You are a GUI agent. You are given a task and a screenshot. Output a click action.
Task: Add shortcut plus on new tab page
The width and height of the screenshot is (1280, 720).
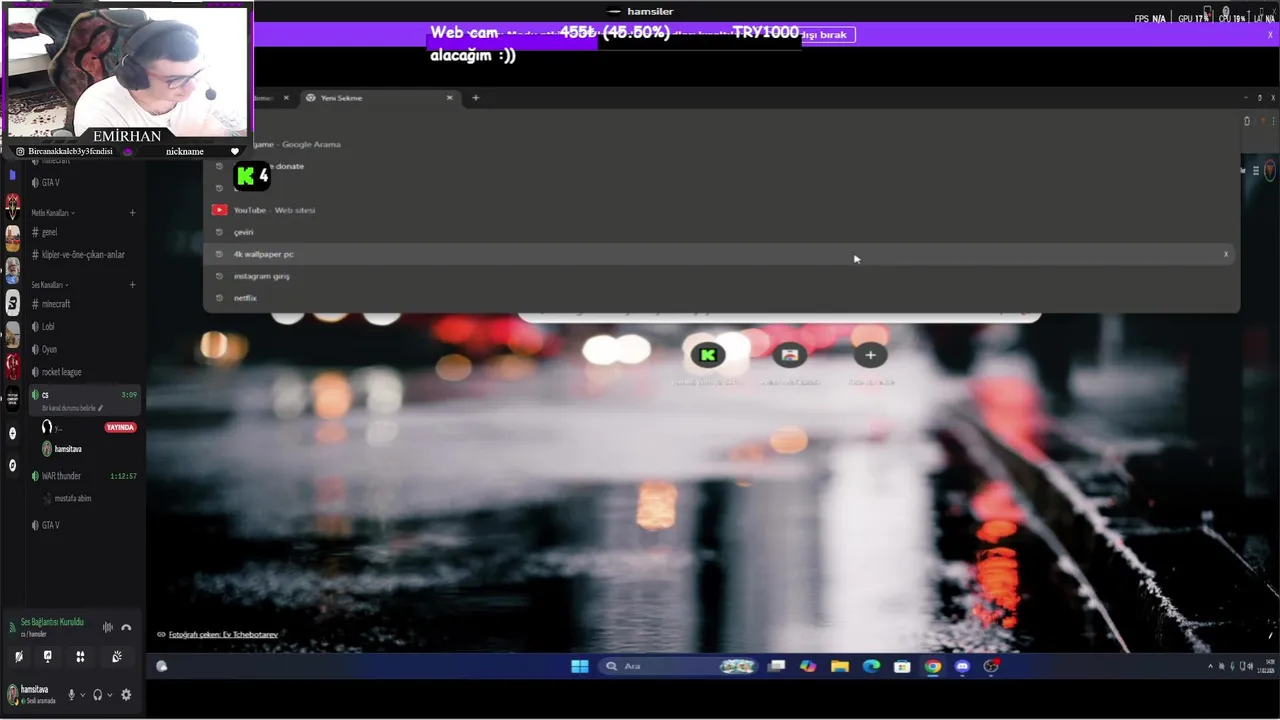(x=870, y=355)
